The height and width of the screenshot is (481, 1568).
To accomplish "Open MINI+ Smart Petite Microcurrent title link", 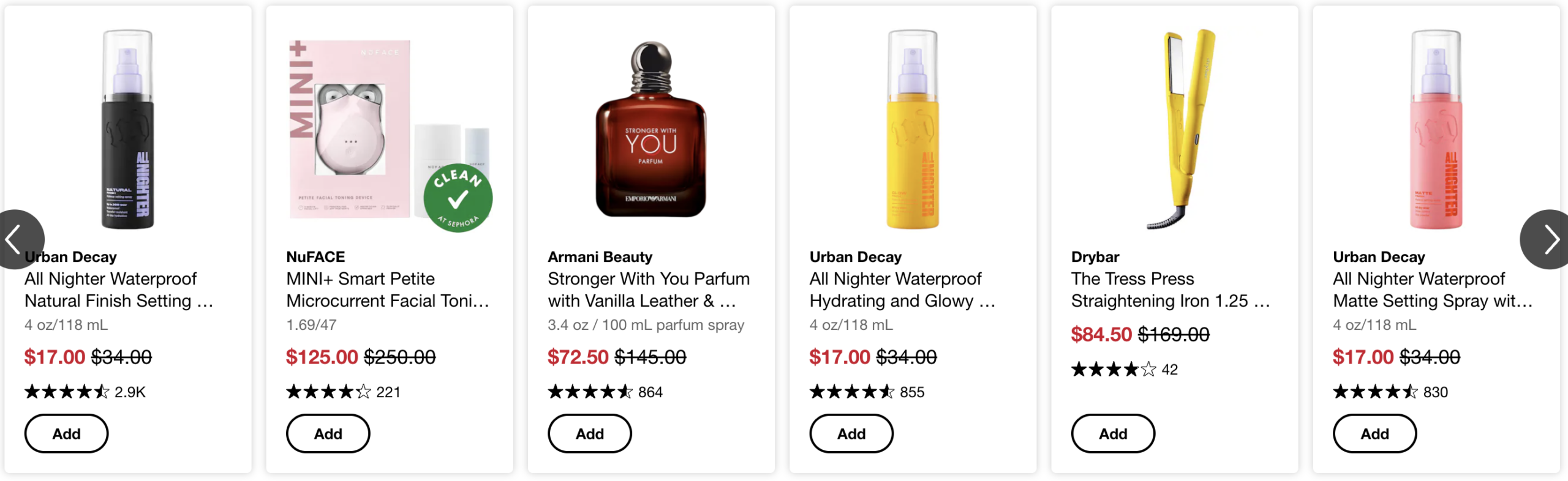I will point(387,290).
